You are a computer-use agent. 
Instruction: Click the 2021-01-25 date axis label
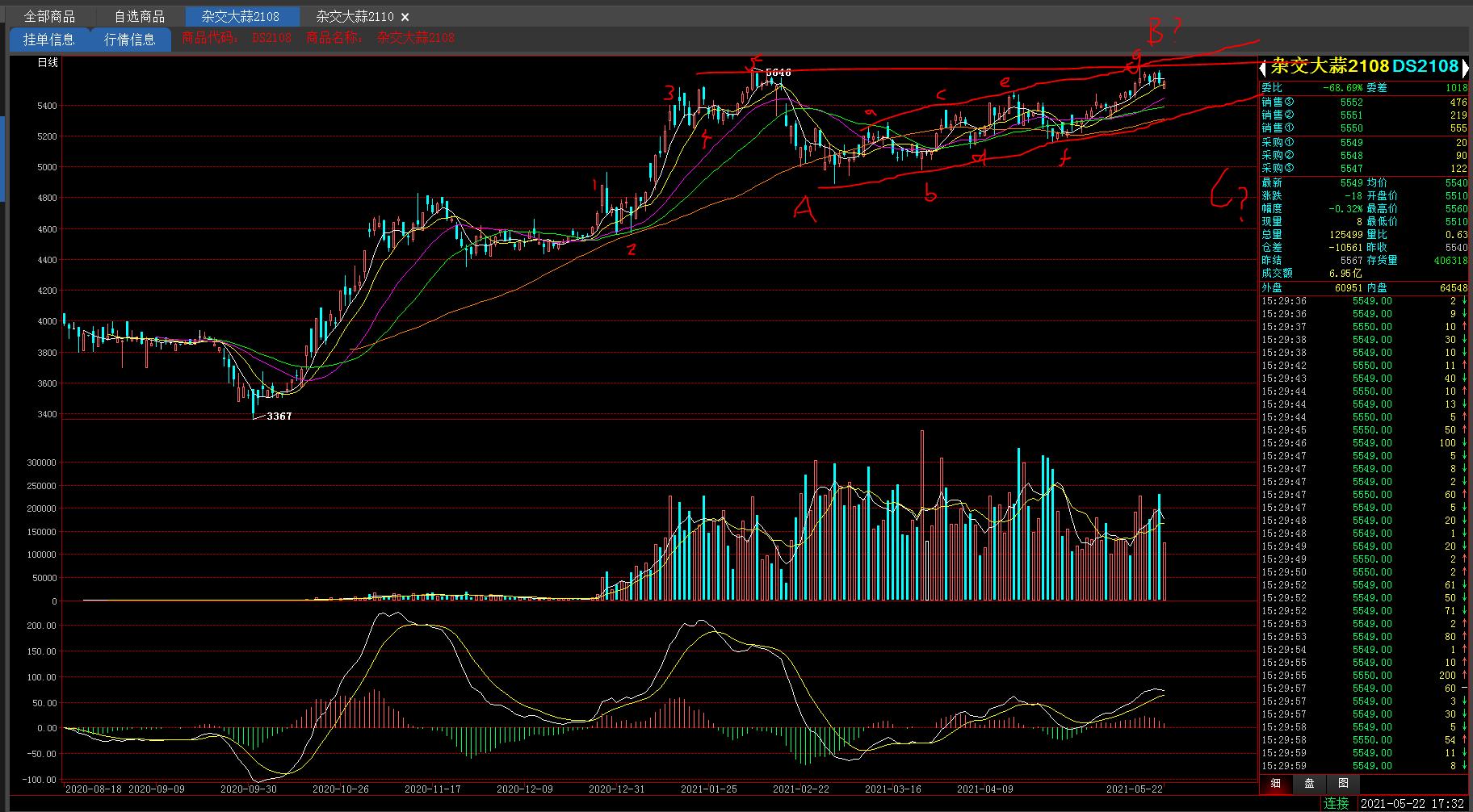709,789
